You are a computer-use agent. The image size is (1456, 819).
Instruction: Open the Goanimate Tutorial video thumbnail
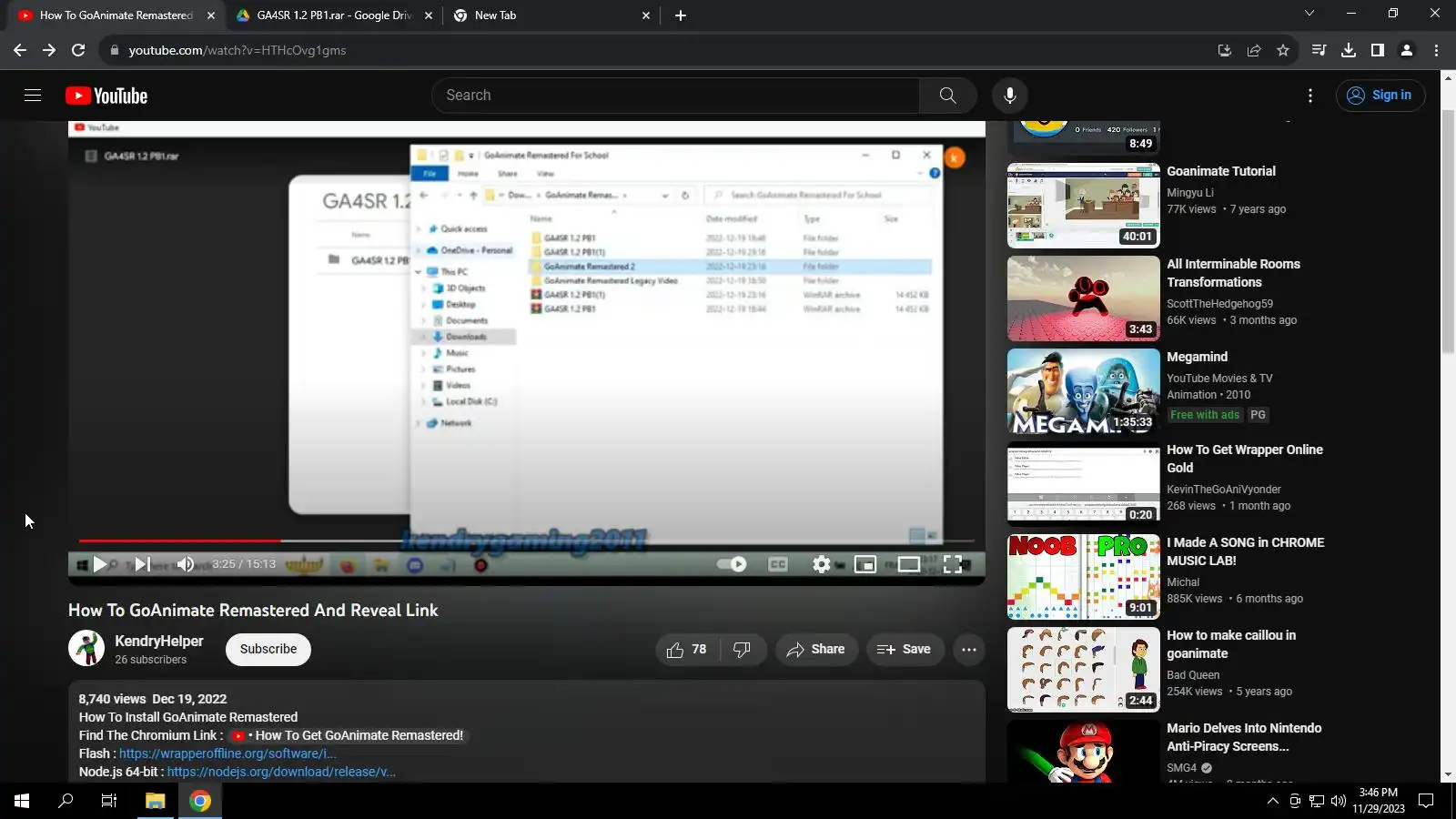1084,206
